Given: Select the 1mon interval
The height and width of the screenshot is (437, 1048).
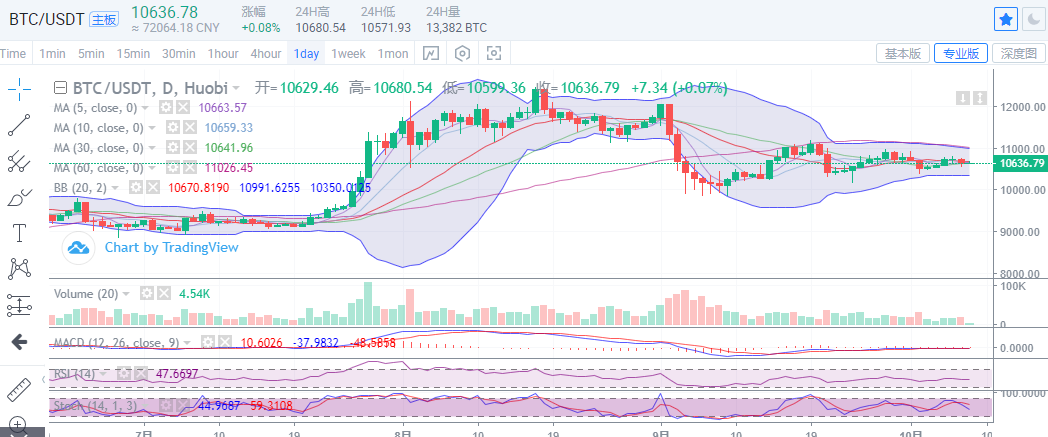Looking at the screenshot, I should click(x=392, y=54).
